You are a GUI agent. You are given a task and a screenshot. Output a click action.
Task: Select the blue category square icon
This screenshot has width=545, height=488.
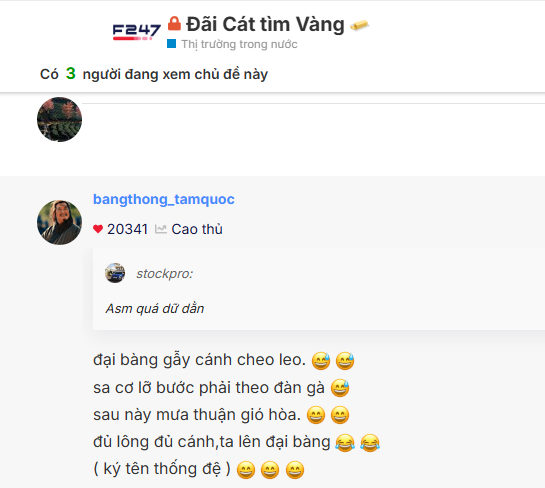(171, 43)
